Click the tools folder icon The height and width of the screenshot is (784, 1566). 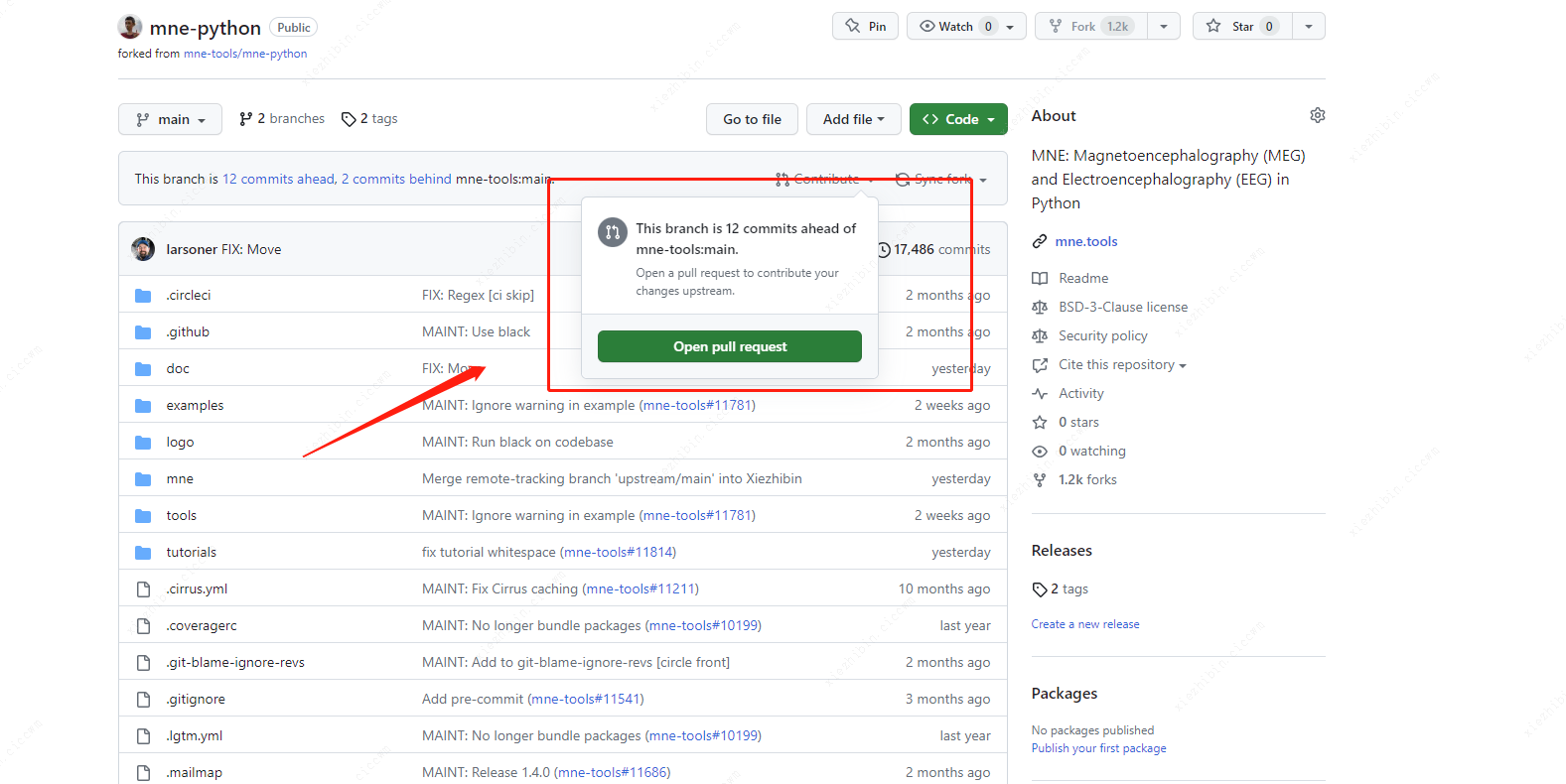(x=143, y=516)
